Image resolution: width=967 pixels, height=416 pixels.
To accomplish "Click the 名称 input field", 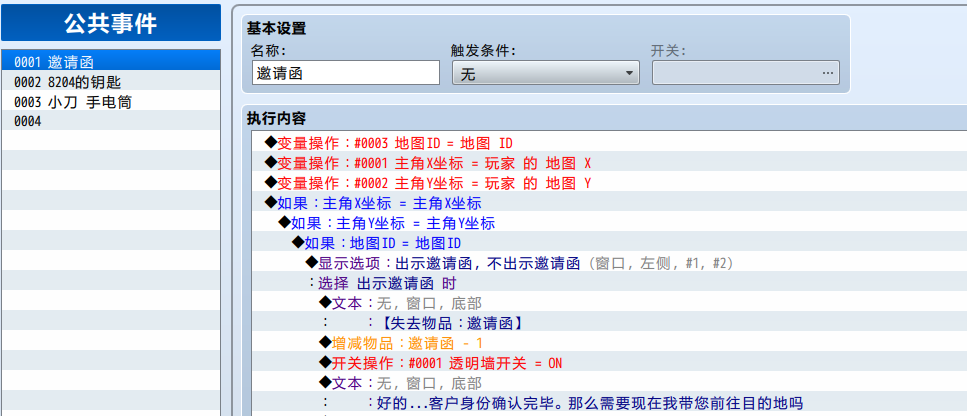I will click(346, 73).
